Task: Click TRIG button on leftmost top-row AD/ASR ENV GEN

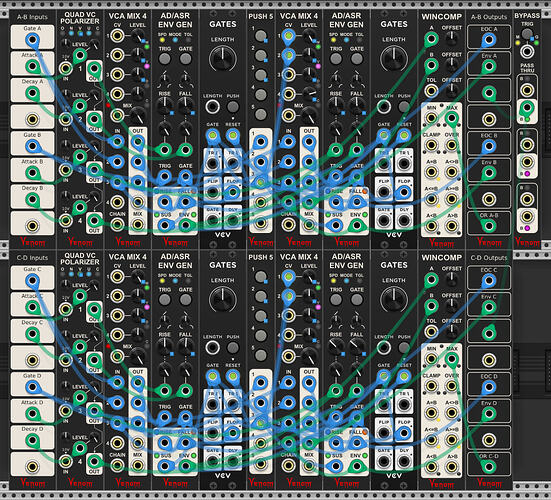Action: (164, 59)
